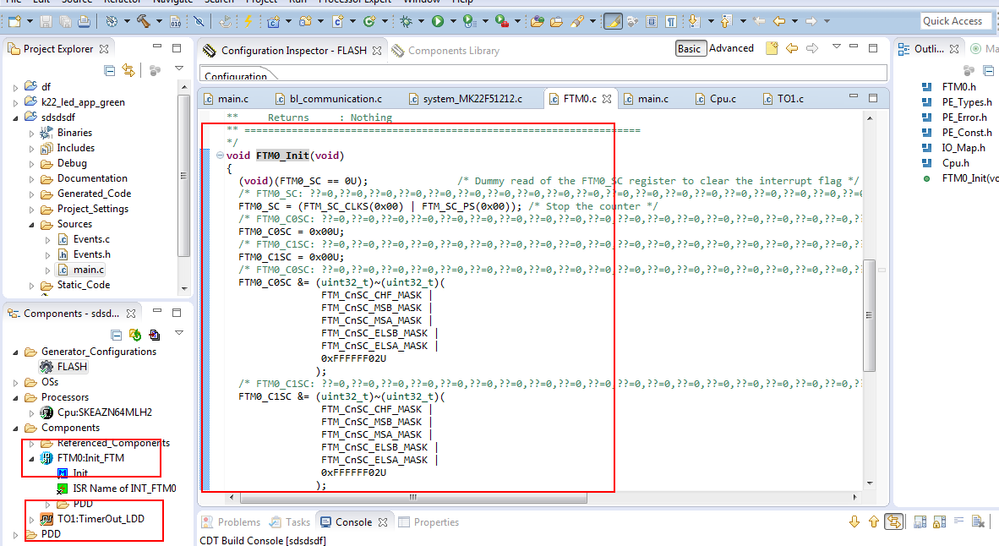Select Events.h in Sources folder
Viewport: 999px width, 546px height.
click(83, 254)
